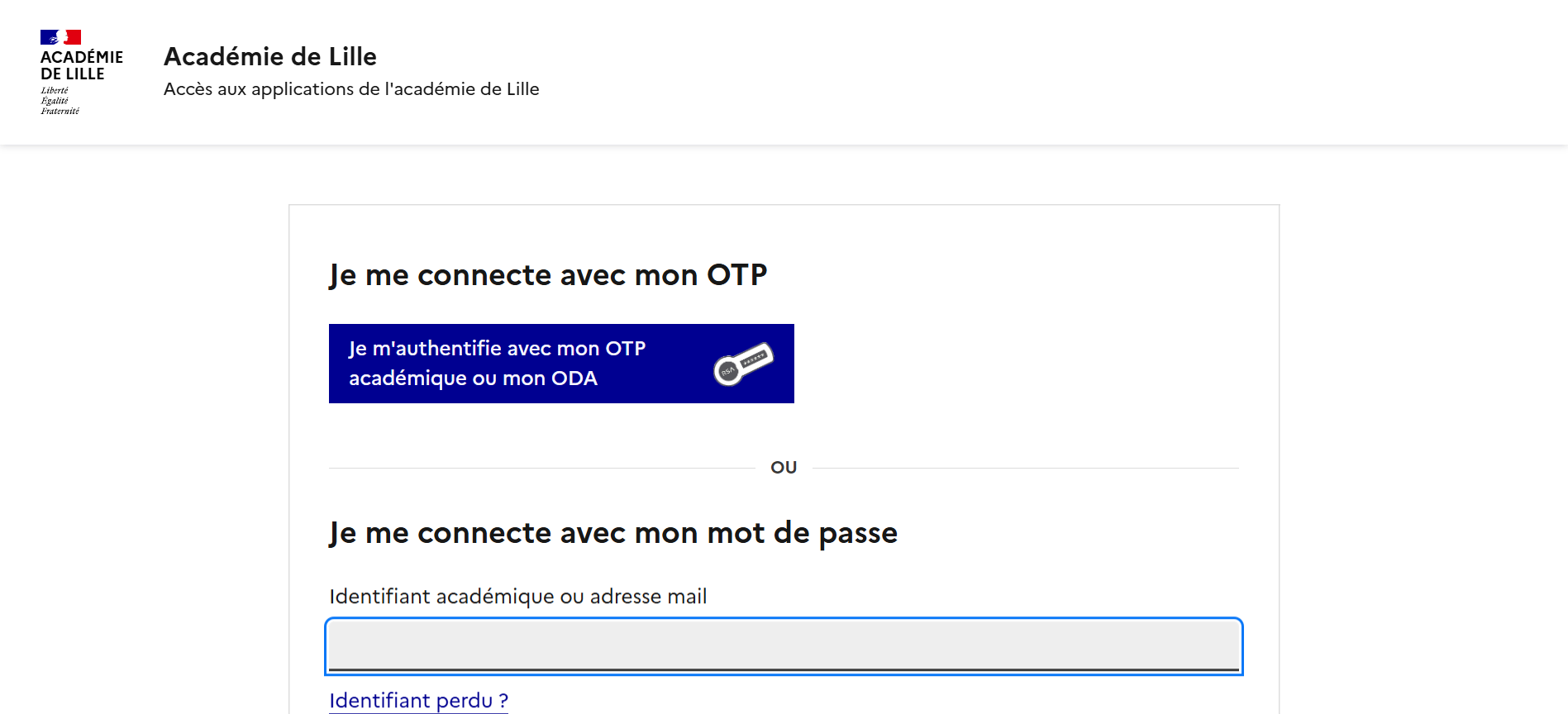
Task: Click the "Identifiant académique ou adresse mail" label
Action: pyautogui.click(x=517, y=597)
